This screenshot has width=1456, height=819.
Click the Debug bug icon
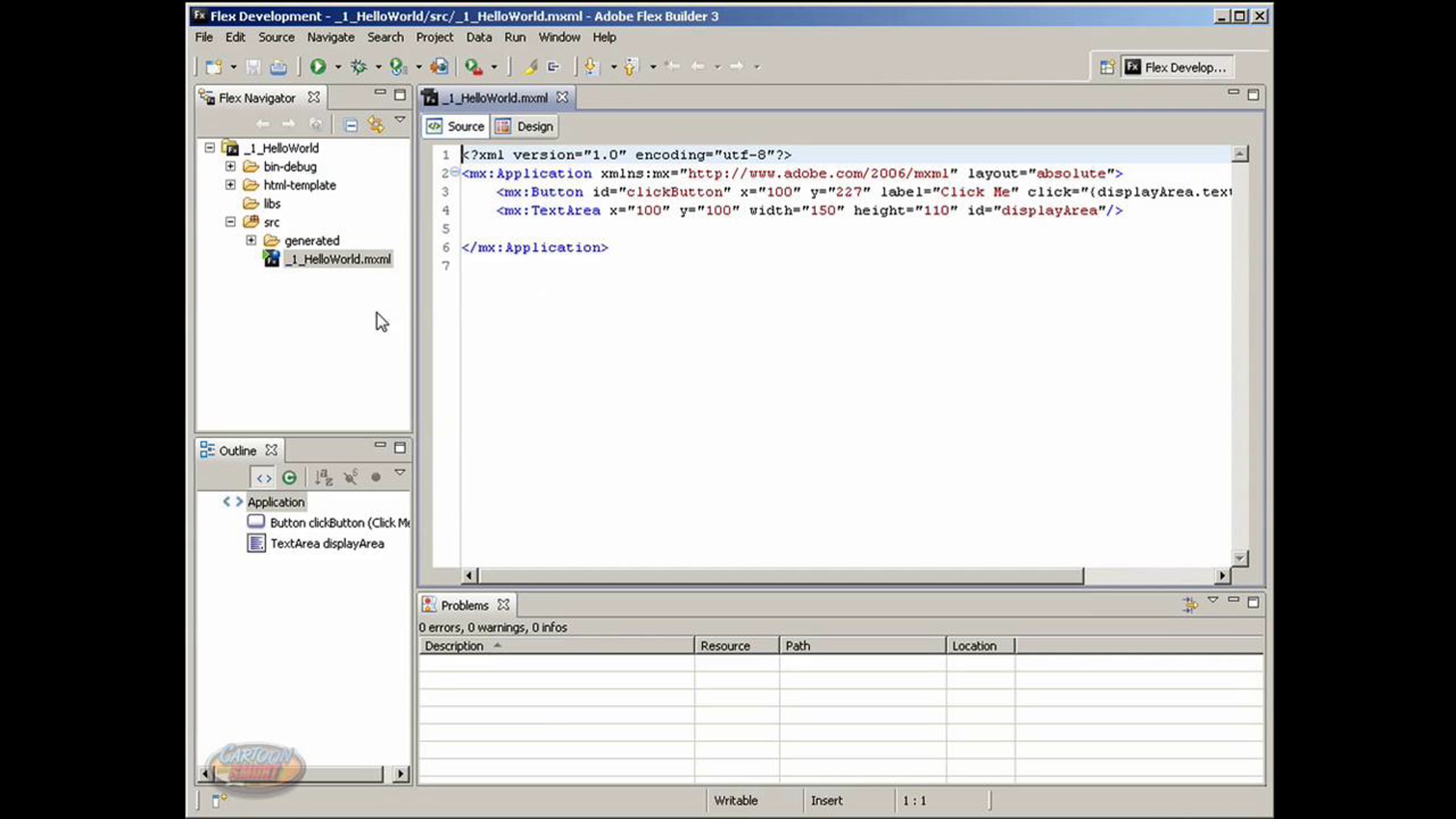pyautogui.click(x=359, y=67)
